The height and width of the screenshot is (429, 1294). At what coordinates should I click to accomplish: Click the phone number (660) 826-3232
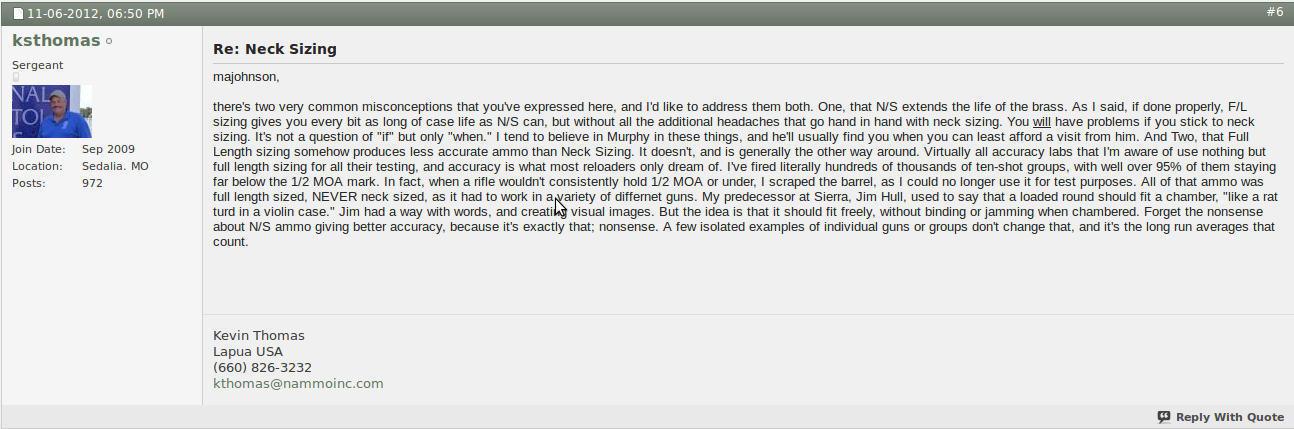262,367
